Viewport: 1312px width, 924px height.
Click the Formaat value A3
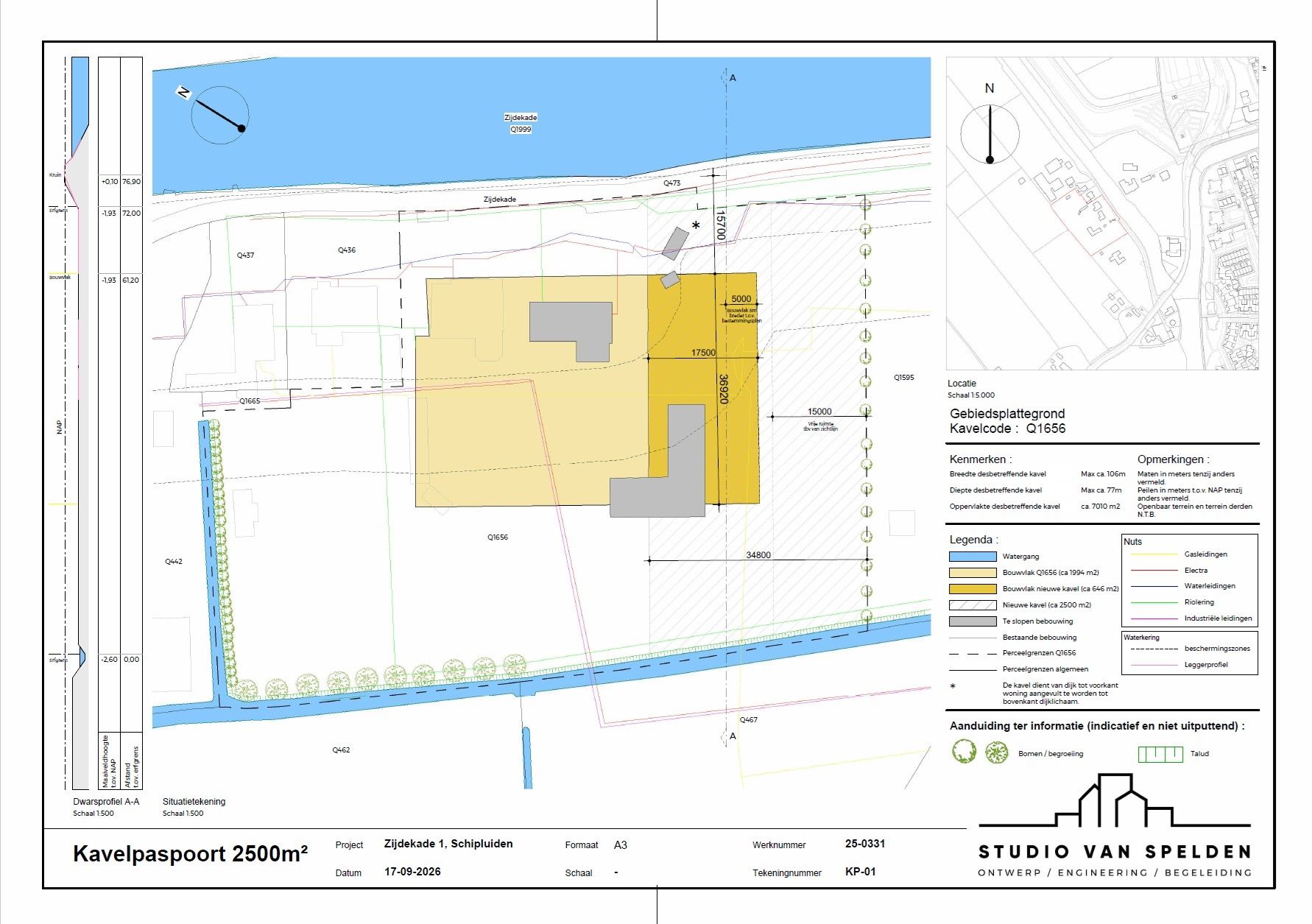(621, 845)
